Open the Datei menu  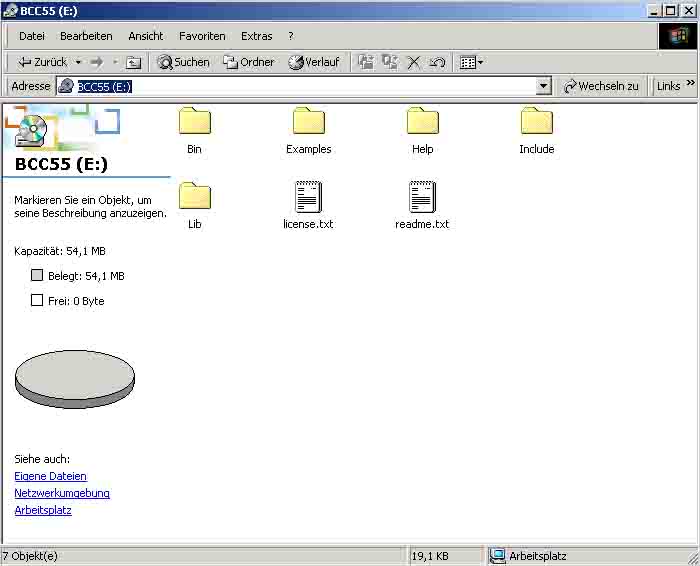pos(32,36)
